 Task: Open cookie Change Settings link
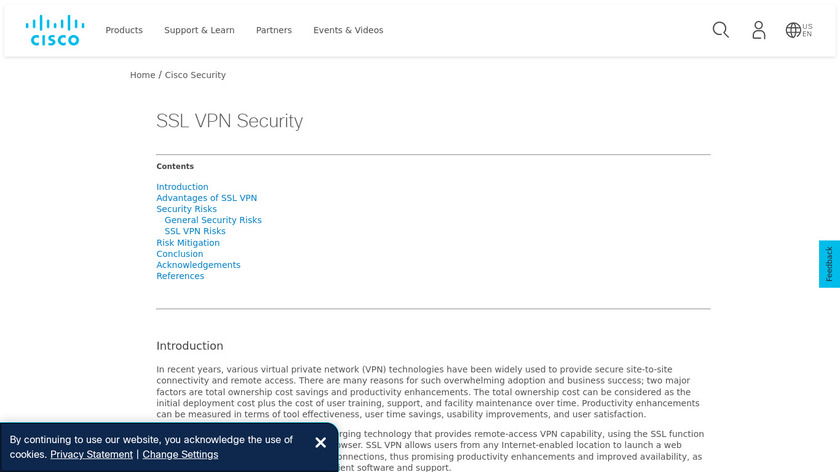pyautogui.click(x=180, y=454)
